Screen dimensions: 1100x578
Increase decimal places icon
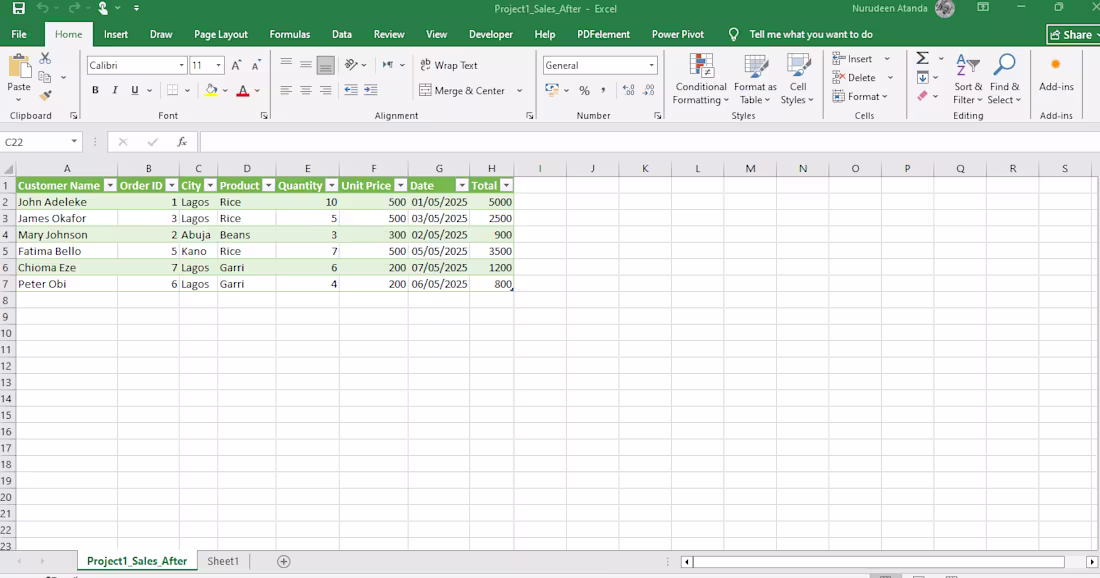(x=629, y=90)
